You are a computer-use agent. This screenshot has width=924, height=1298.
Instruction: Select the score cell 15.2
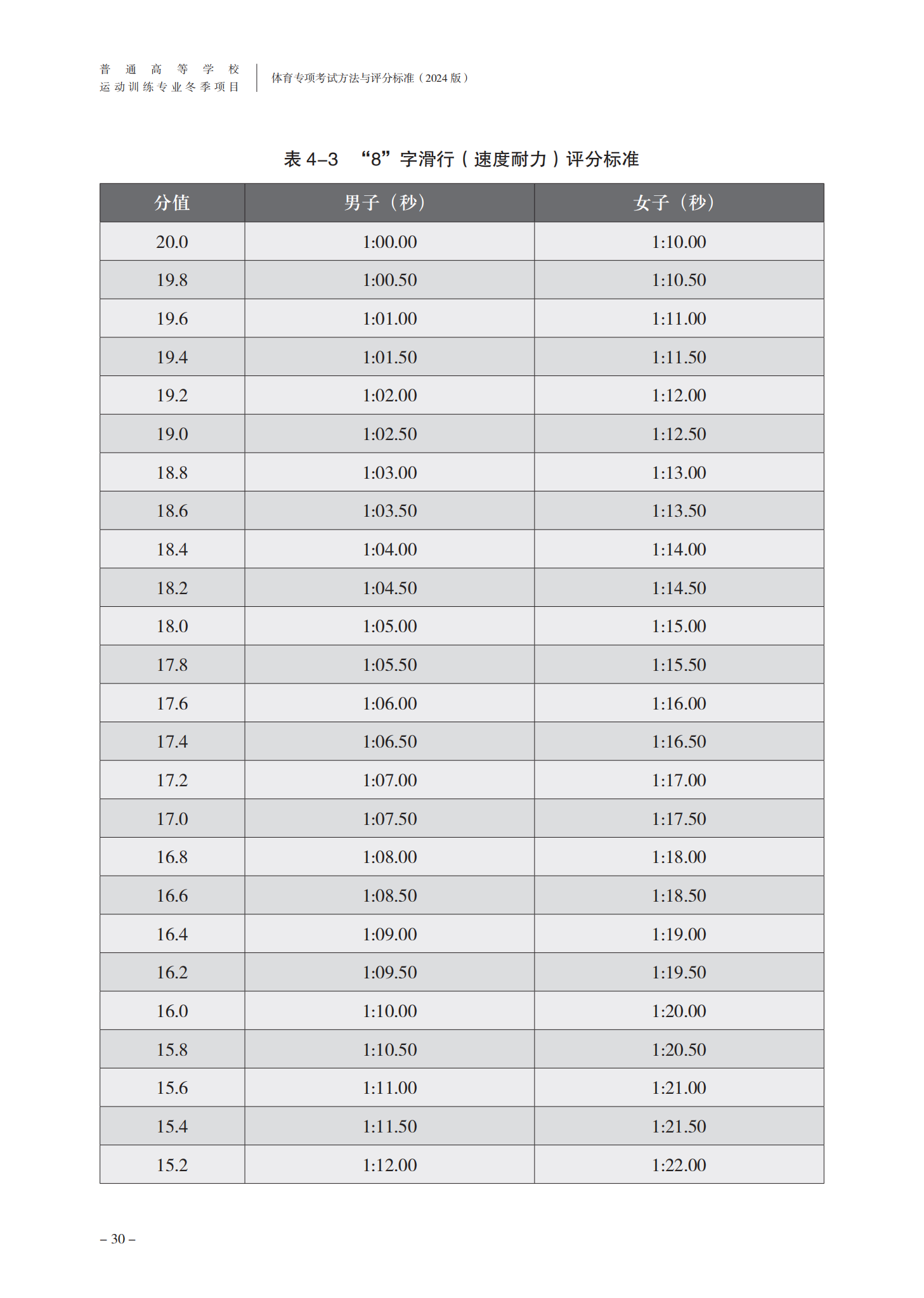coord(172,1164)
